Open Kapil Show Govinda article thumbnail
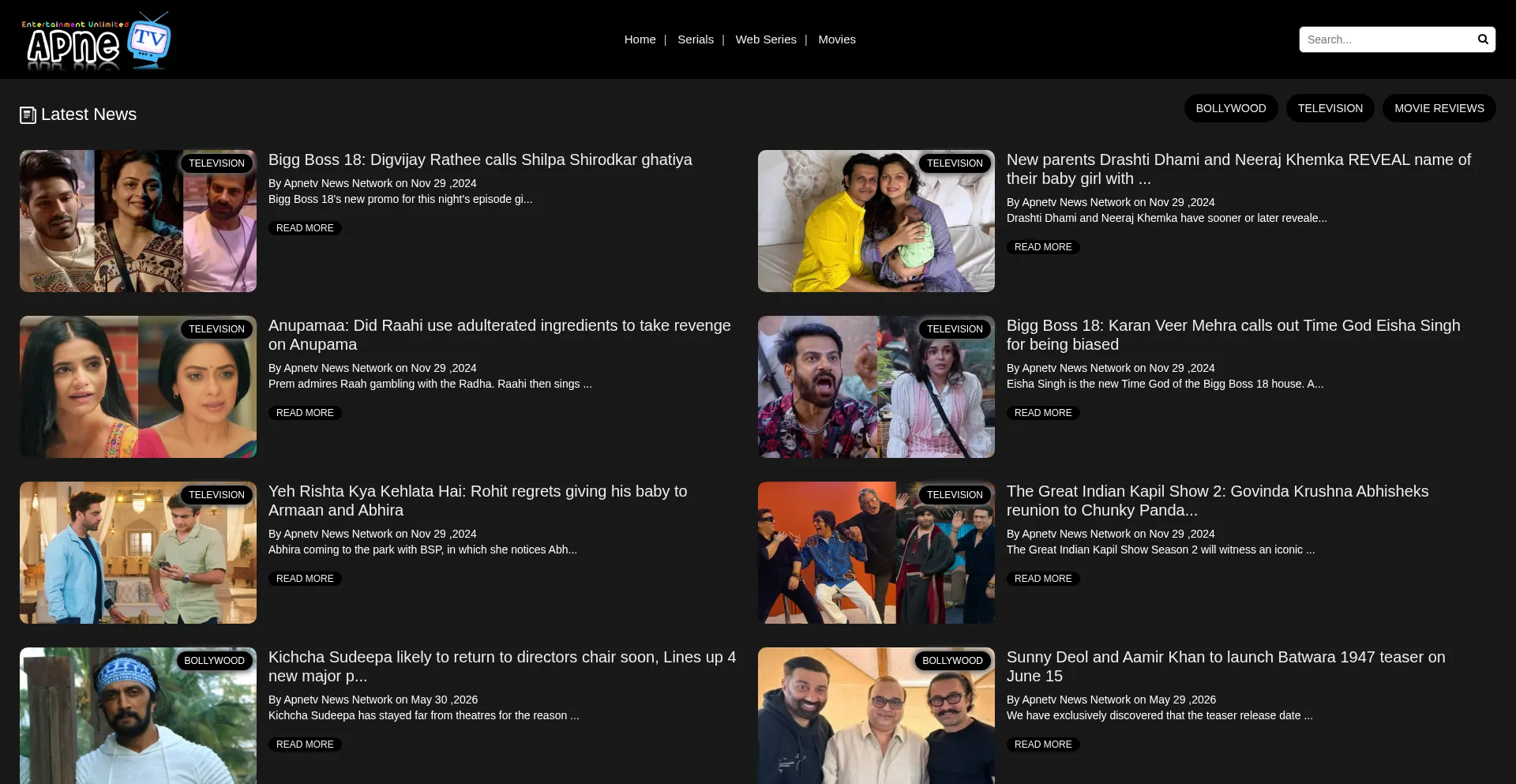 coord(876,553)
